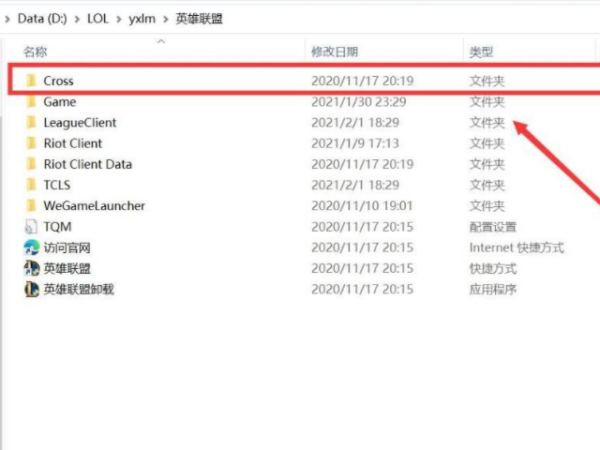Select the LeagueClient folder icon
The width and height of the screenshot is (600, 450).
click(31, 122)
